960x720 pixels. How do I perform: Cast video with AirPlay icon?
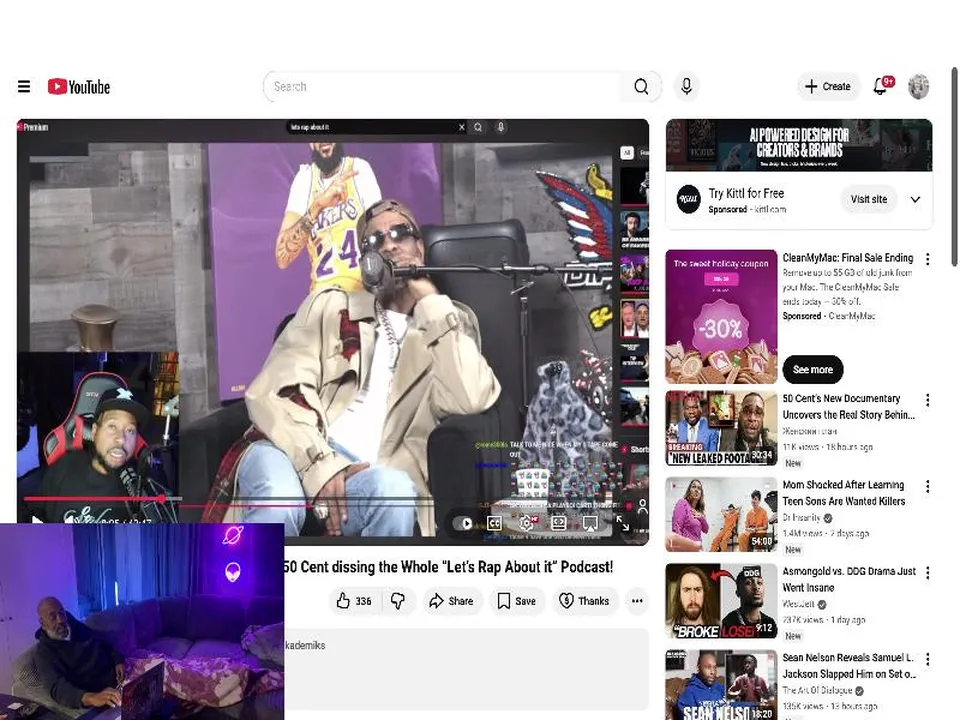(x=590, y=523)
